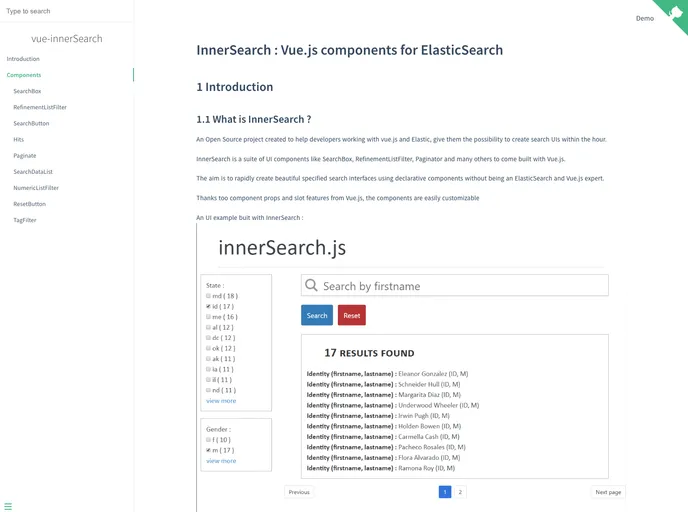Check the il (11) state checkbox
Viewport: 688px width, 512px height.
(208, 380)
